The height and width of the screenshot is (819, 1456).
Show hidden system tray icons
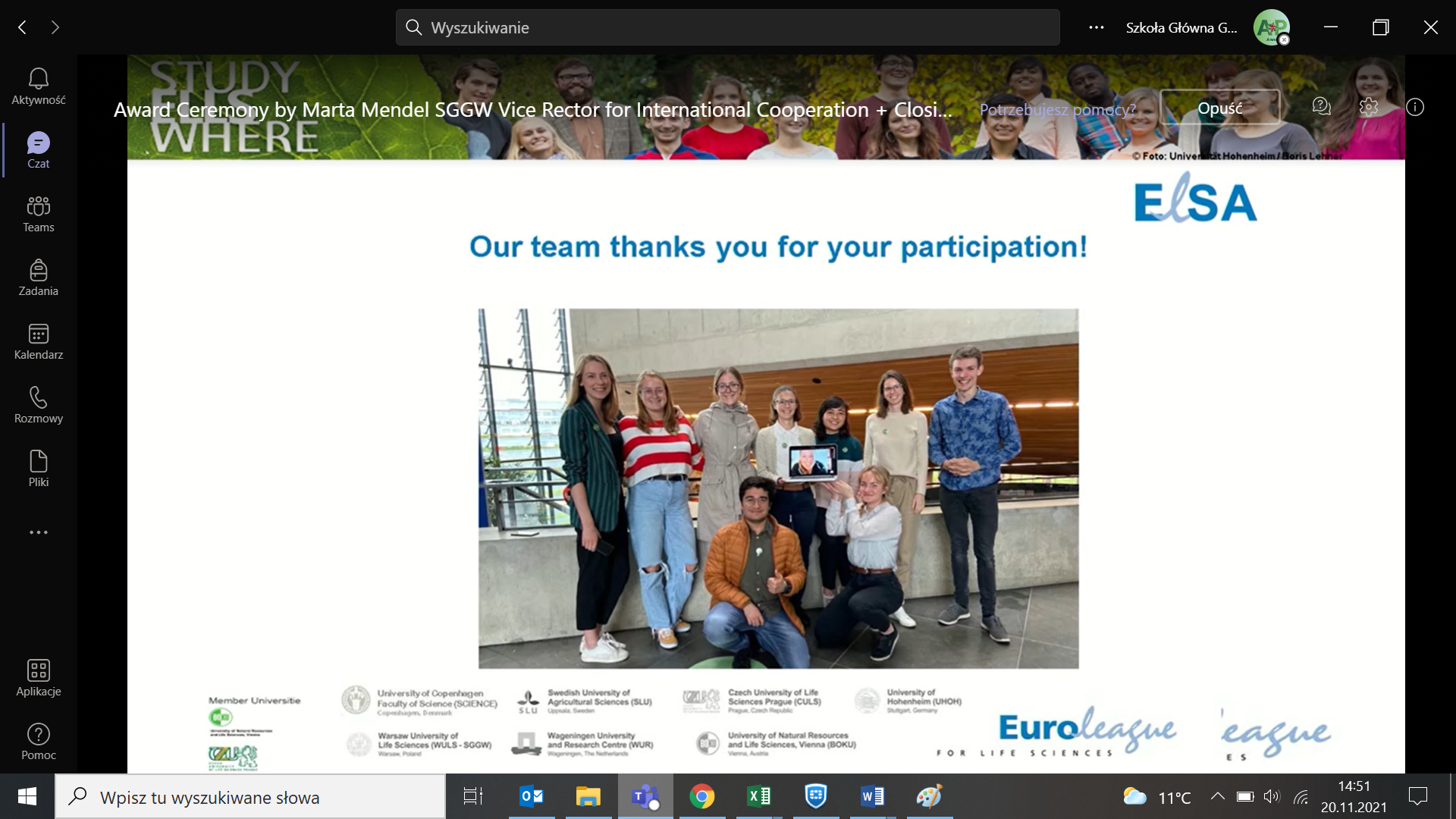point(1217,796)
